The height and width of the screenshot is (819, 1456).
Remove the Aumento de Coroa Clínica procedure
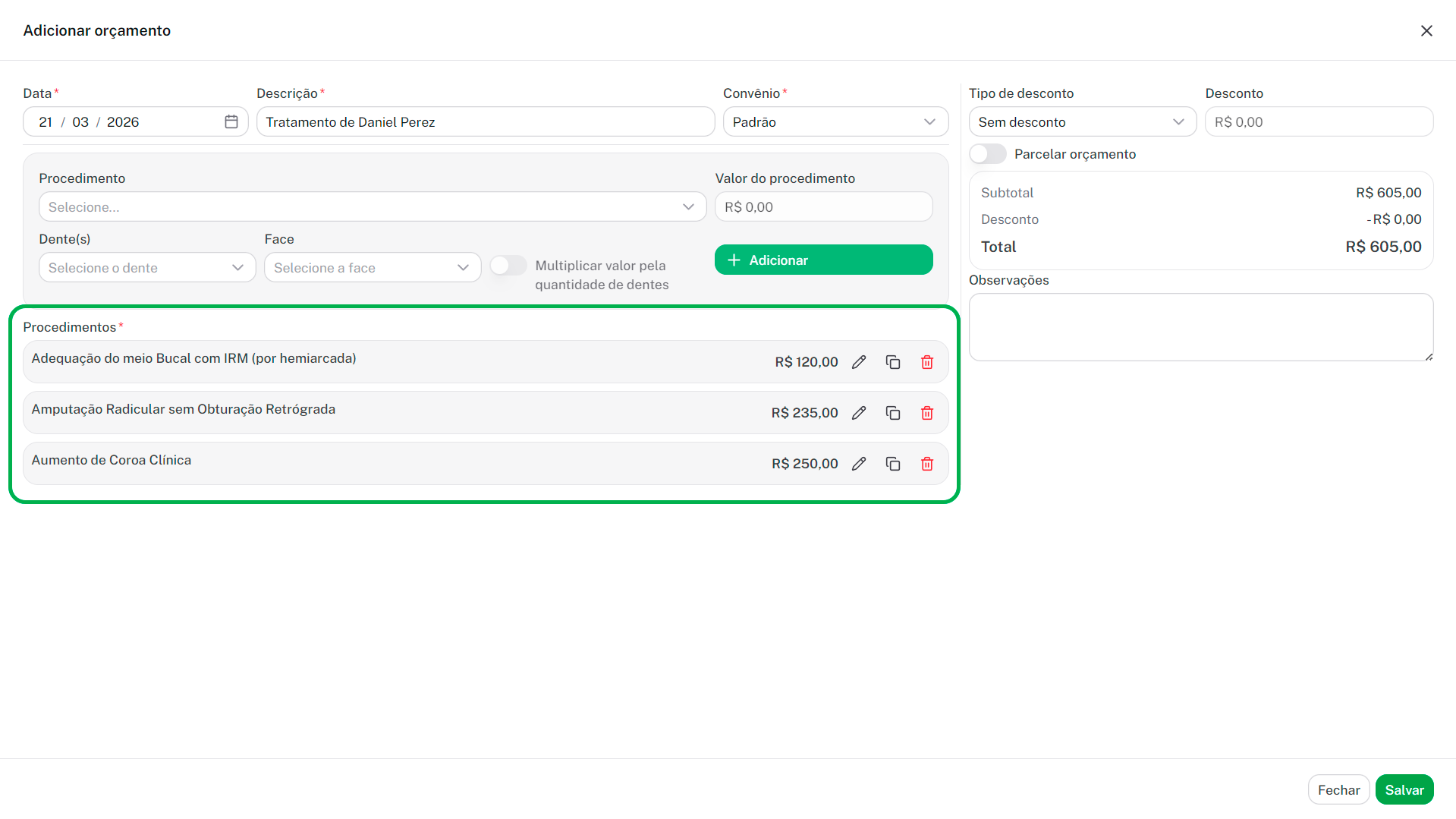[x=926, y=464]
